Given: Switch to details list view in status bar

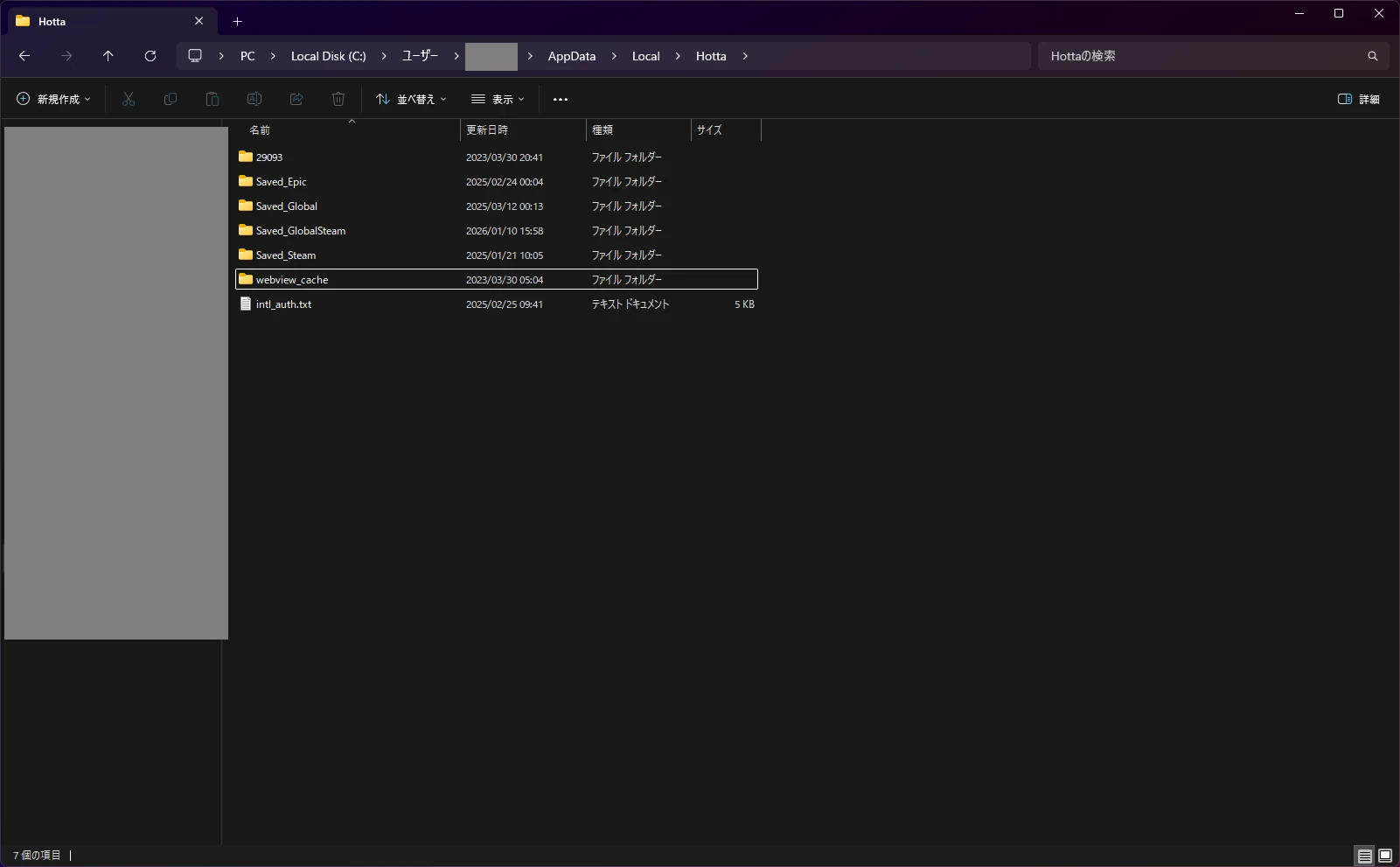Looking at the screenshot, I should click(x=1364, y=856).
